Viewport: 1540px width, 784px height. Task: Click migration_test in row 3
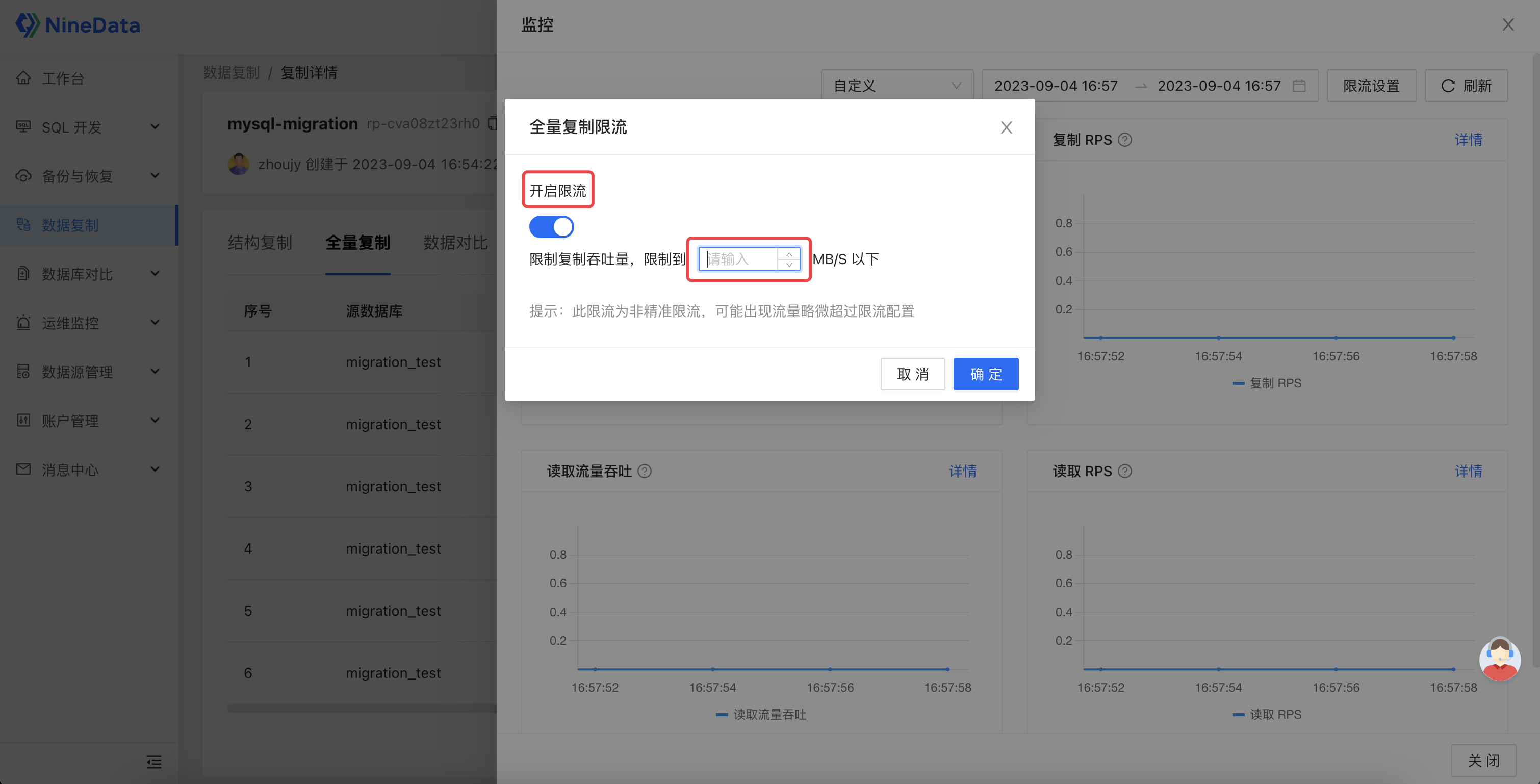click(393, 486)
